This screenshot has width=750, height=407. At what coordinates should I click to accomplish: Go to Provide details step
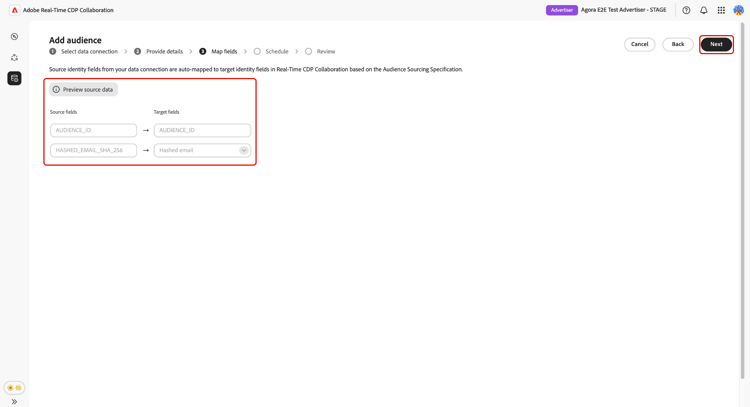click(x=158, y=51)
